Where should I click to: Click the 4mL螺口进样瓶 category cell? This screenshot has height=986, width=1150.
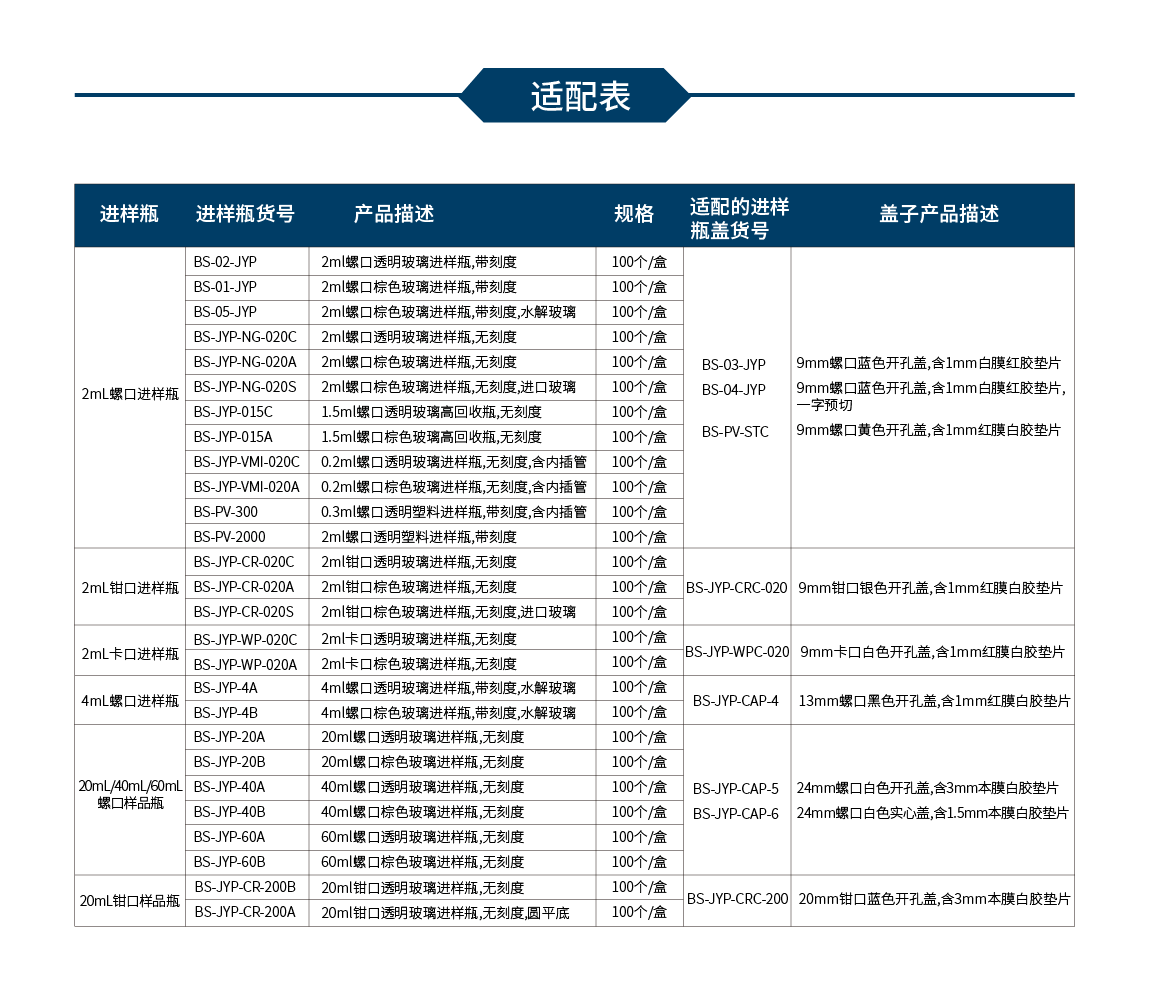(x=130, y=701)
